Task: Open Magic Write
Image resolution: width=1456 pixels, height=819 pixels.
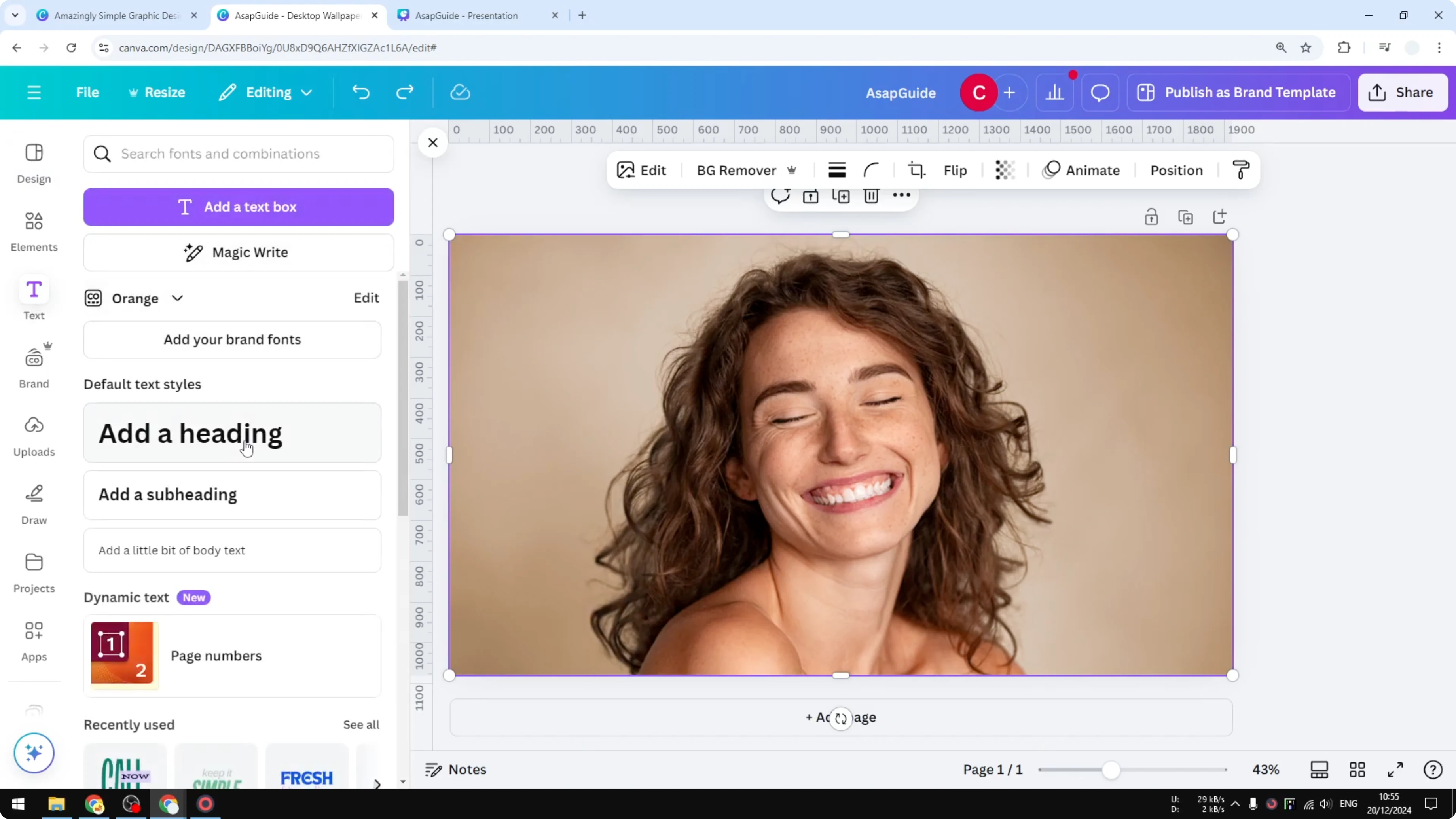Action: point(238,252)
